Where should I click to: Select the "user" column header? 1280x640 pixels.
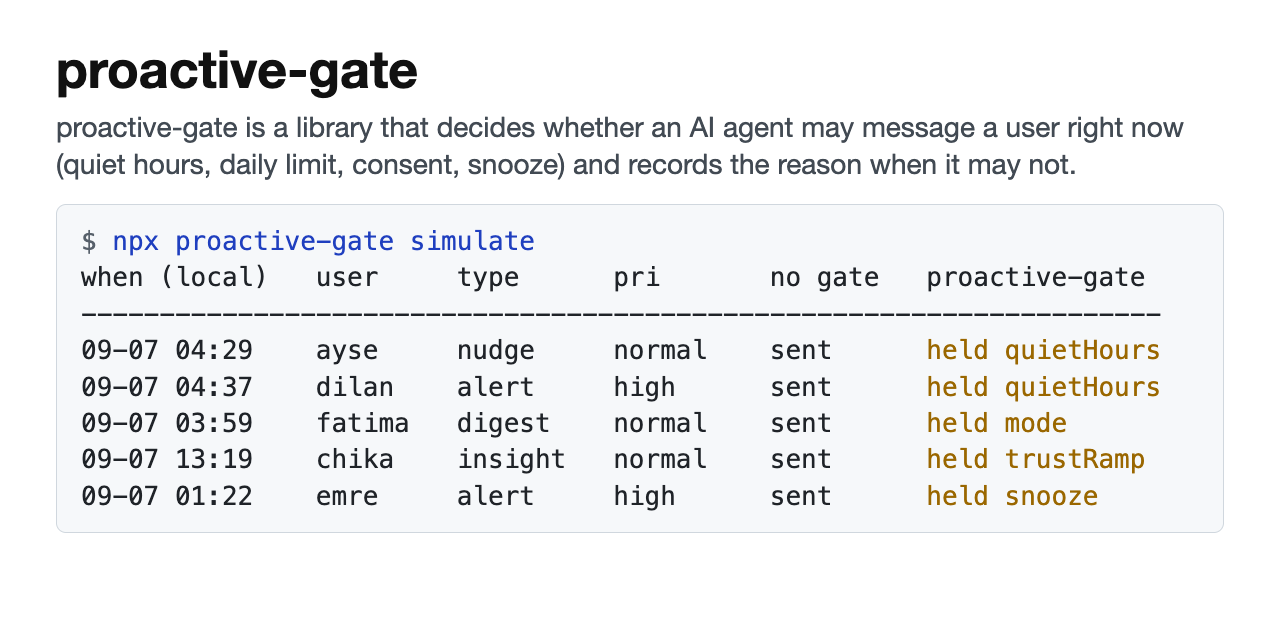coord(347,277)
